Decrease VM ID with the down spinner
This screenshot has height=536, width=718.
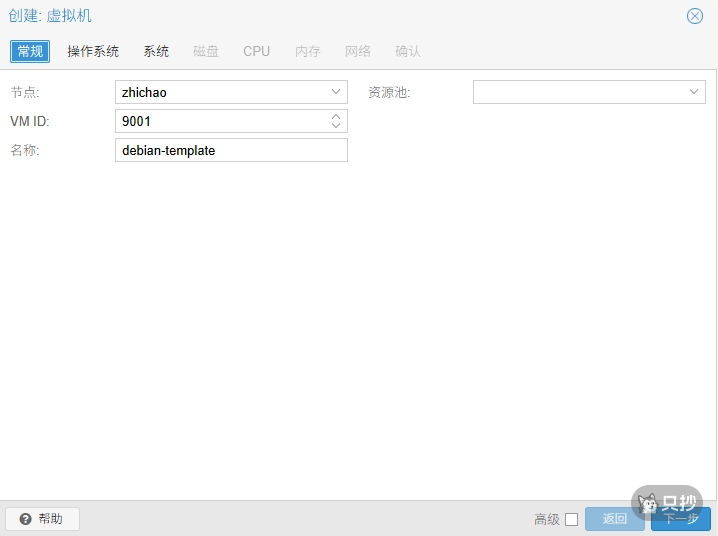click(336, 126)
